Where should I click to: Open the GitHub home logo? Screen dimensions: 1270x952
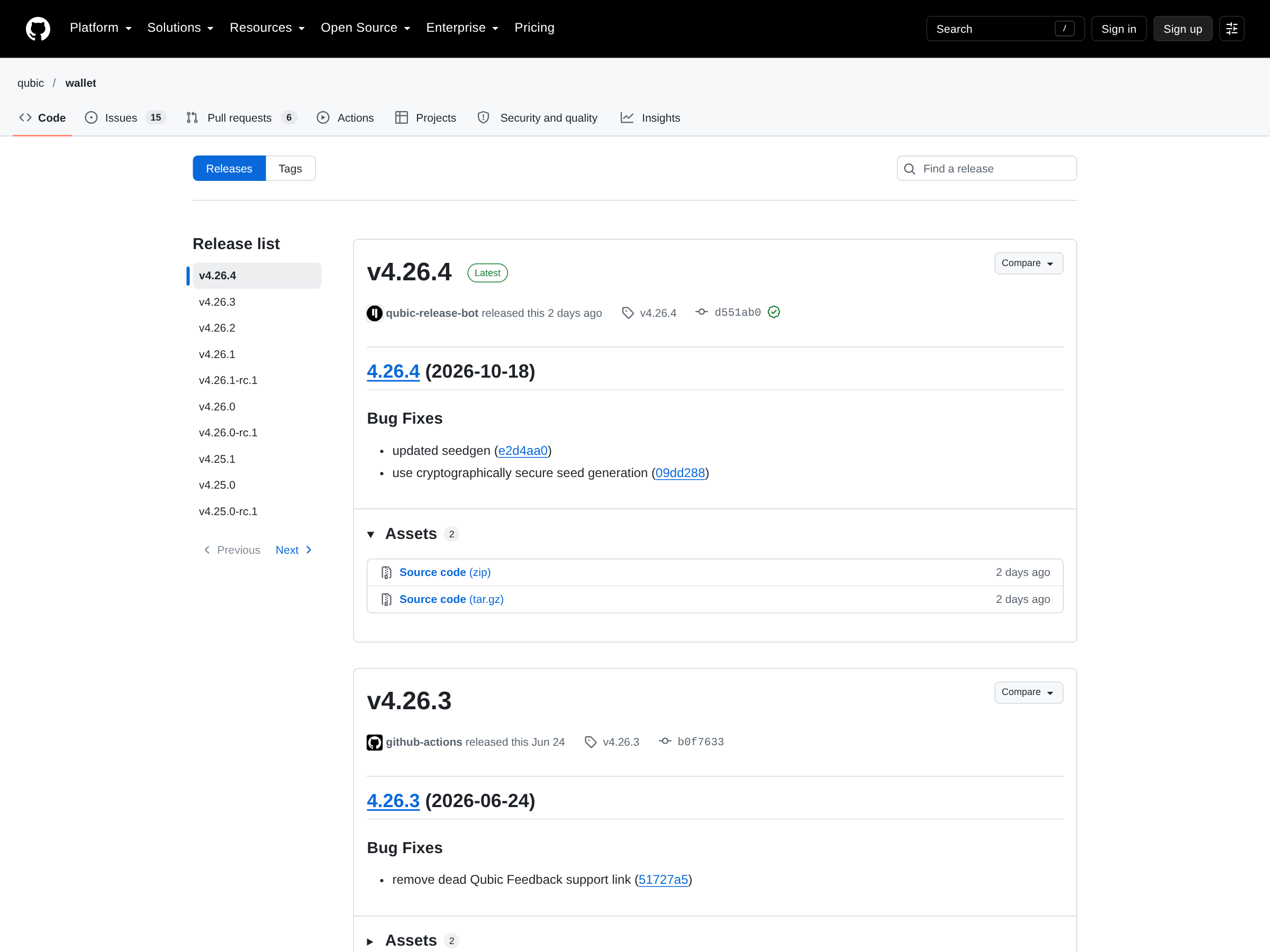(38, 28)
